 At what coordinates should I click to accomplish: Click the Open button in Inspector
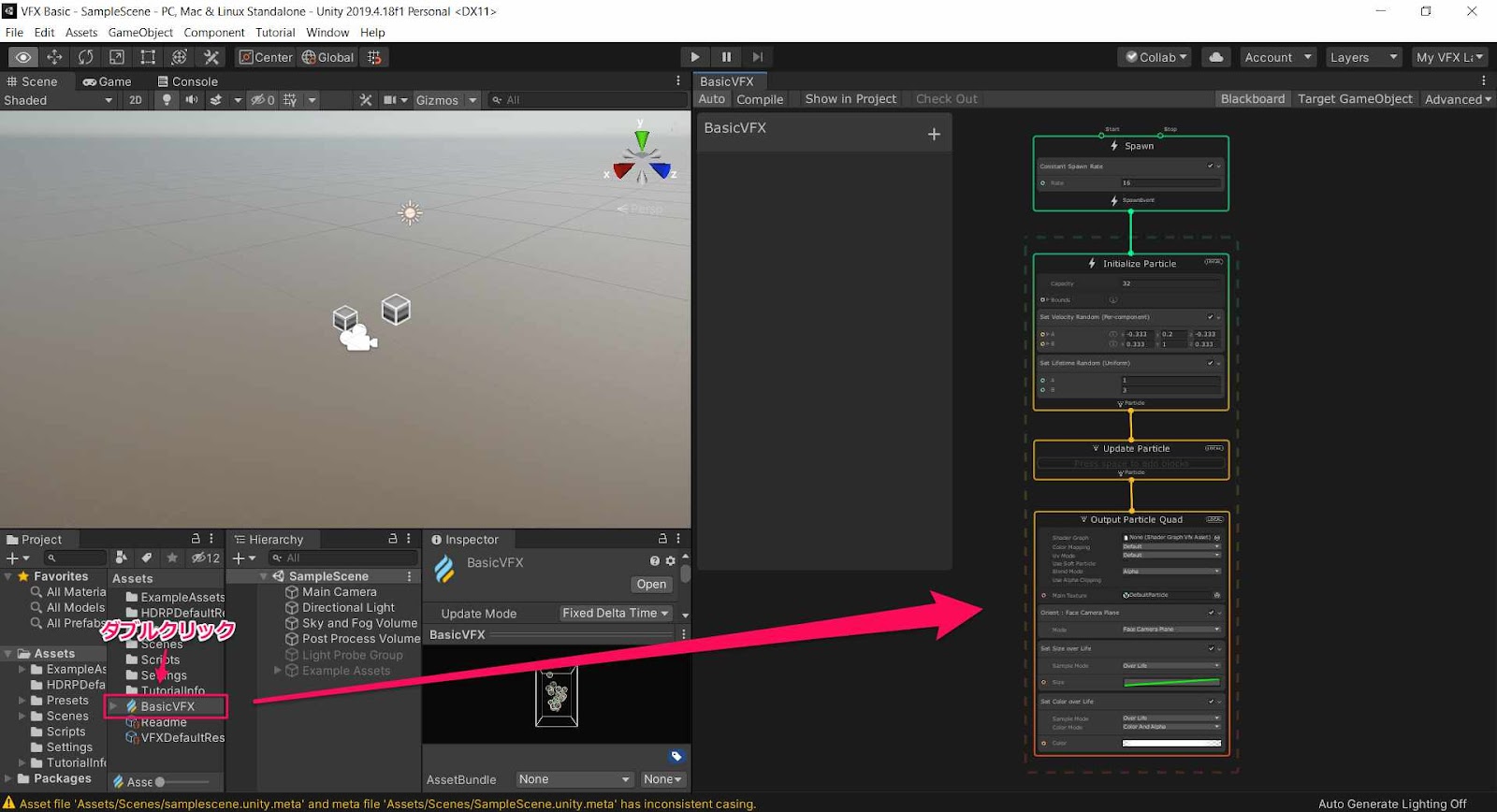[651, 584]
